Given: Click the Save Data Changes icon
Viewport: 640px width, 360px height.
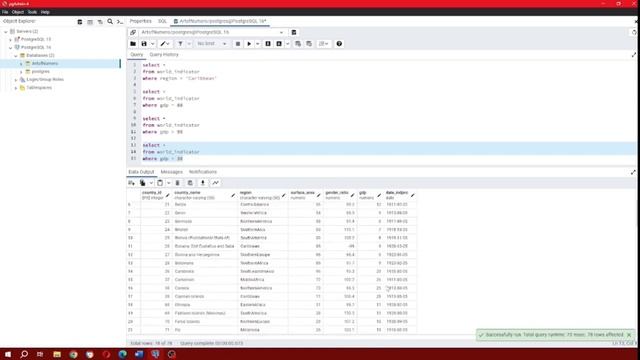Looking at the screenshot, I should 190,183.
